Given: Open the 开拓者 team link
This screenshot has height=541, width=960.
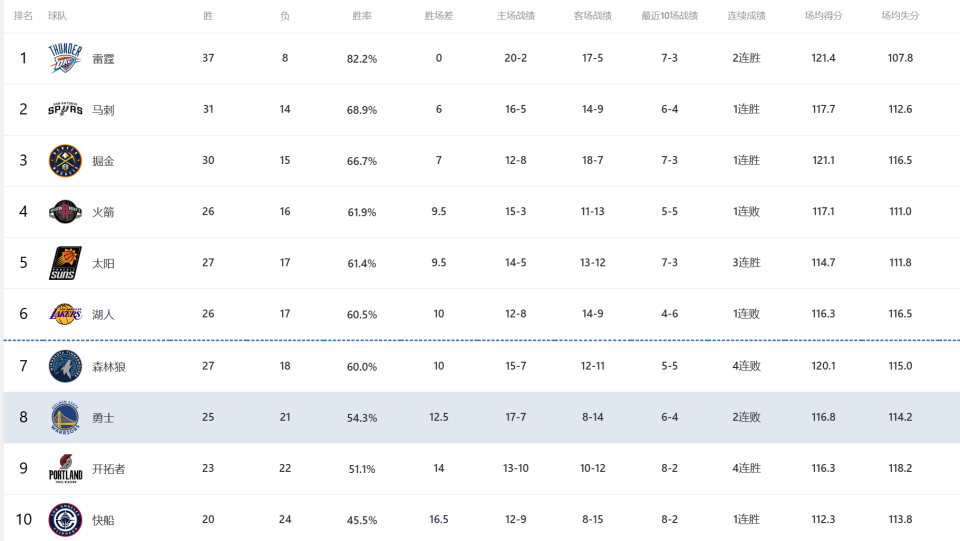Looking at the screenshot, I should click(109, 469).
